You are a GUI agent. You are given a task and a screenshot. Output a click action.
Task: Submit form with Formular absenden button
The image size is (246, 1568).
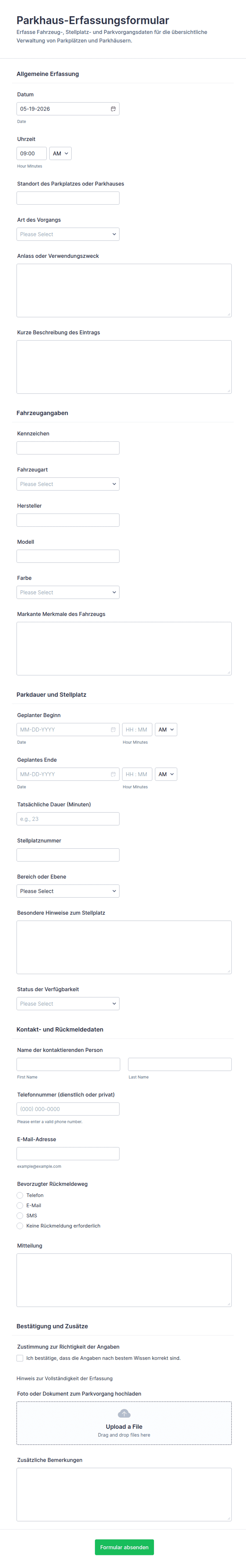124,1547
